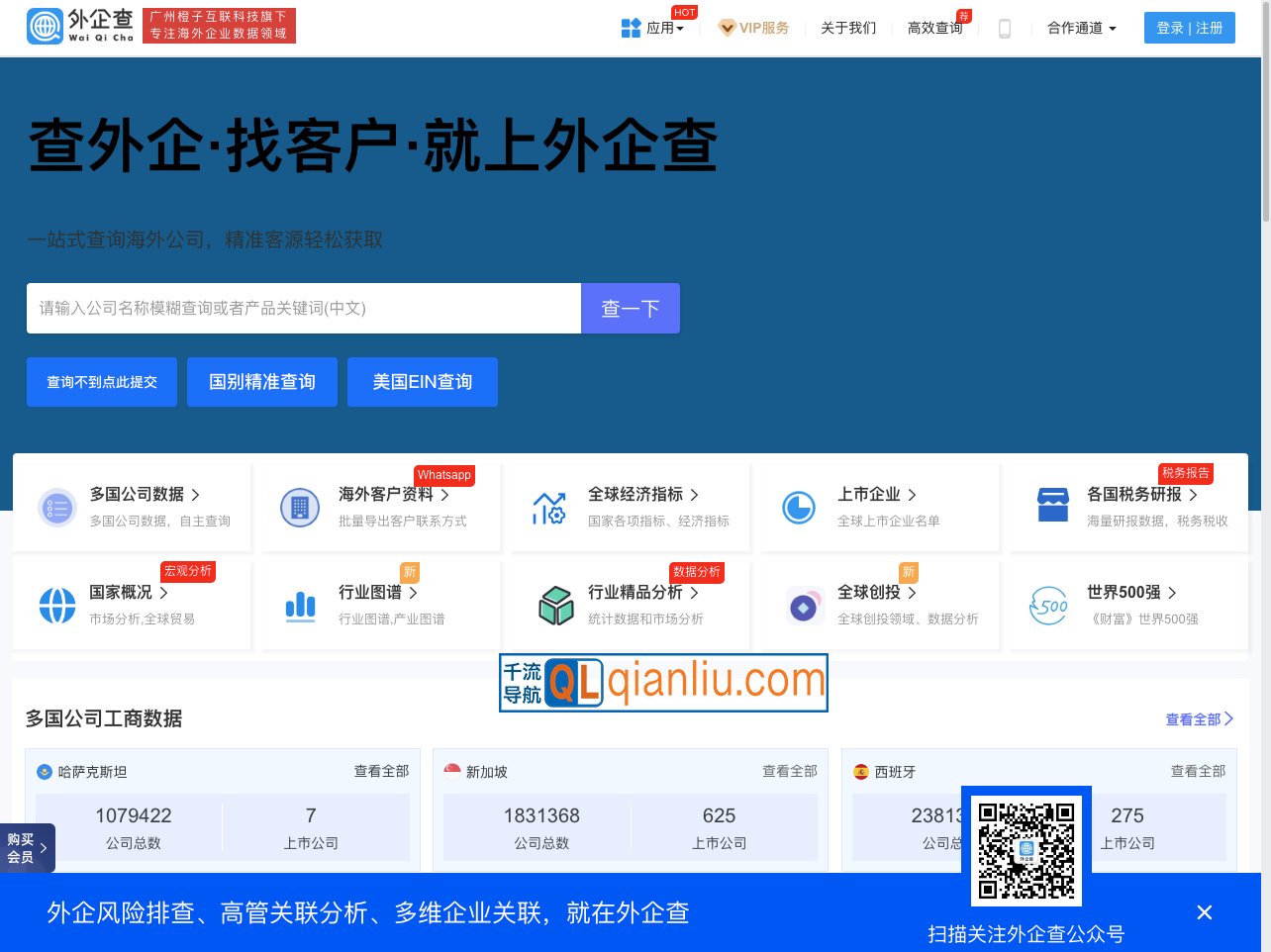Viewport: 1271px width, 952px height.
Task: Click the 国家概况 globe icon
Action: [x=57, y=605]
